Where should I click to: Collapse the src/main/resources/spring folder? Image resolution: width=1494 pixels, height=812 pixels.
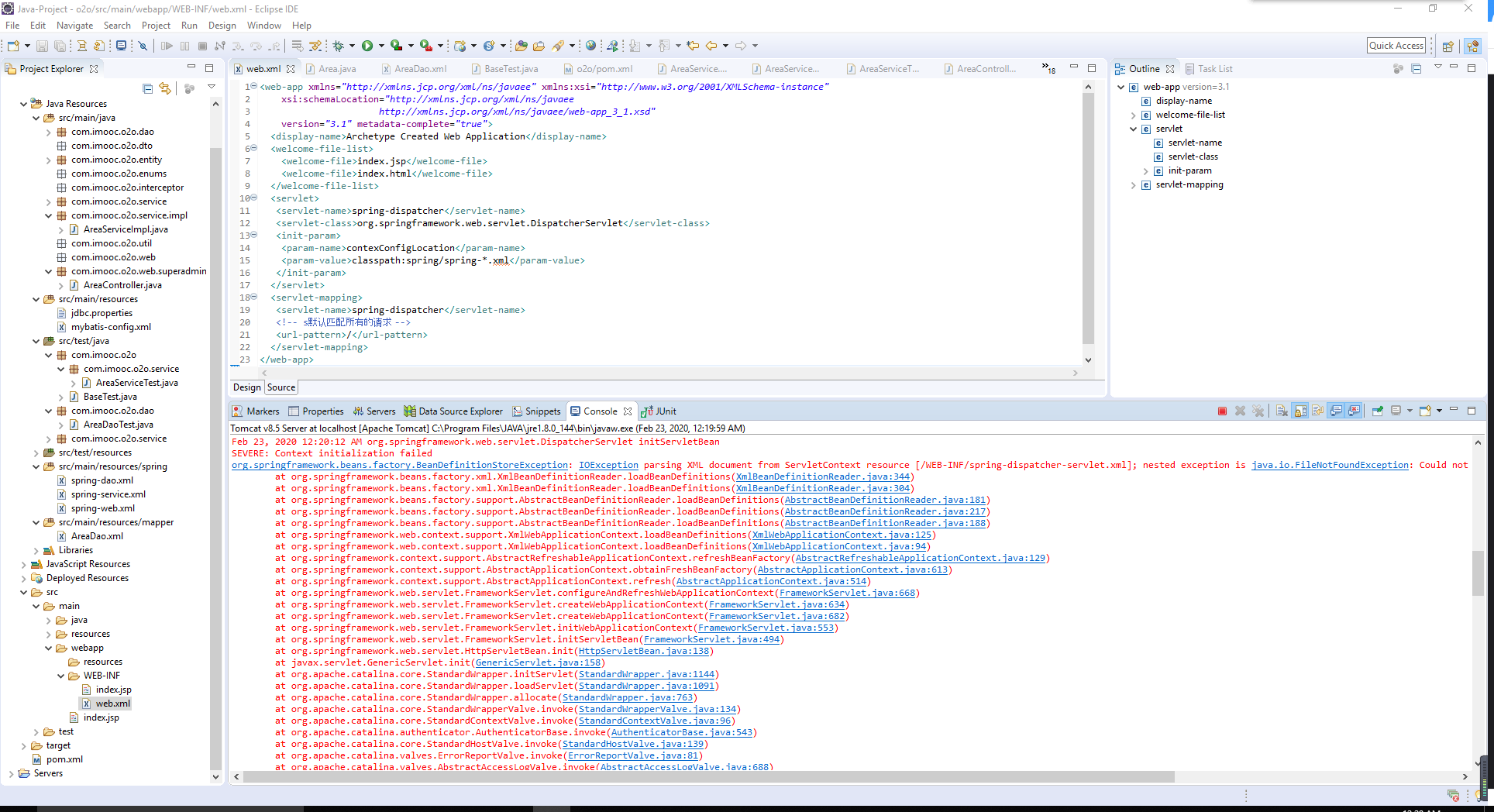(x=36, y=466)
